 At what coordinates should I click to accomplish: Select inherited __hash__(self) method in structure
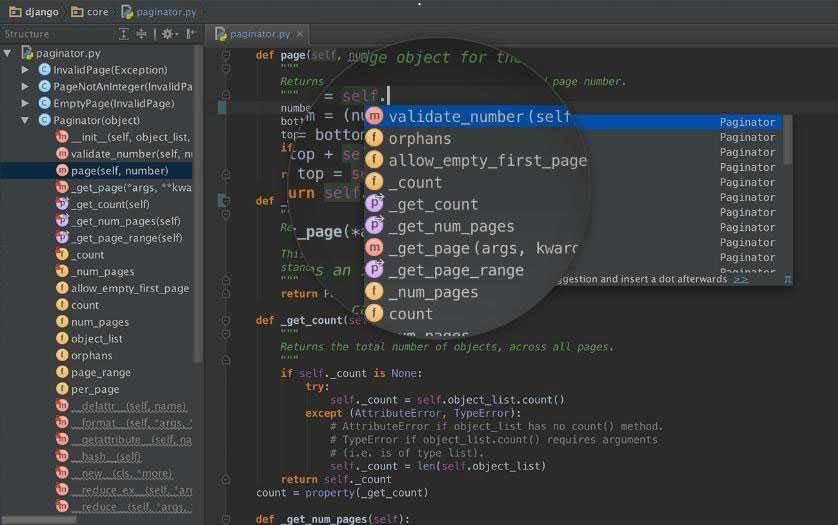pyautogui.click(x=107, y=457)
